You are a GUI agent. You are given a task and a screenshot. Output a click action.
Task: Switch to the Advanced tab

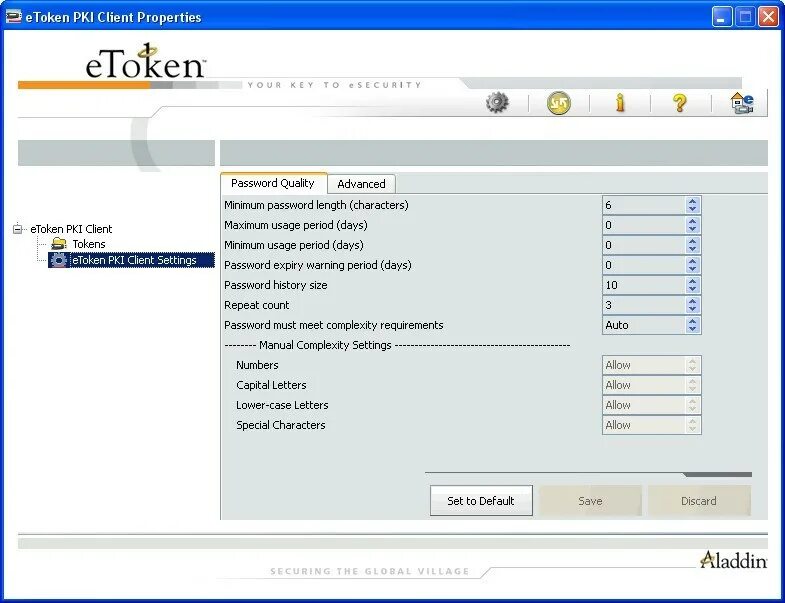tap(361, 184)
